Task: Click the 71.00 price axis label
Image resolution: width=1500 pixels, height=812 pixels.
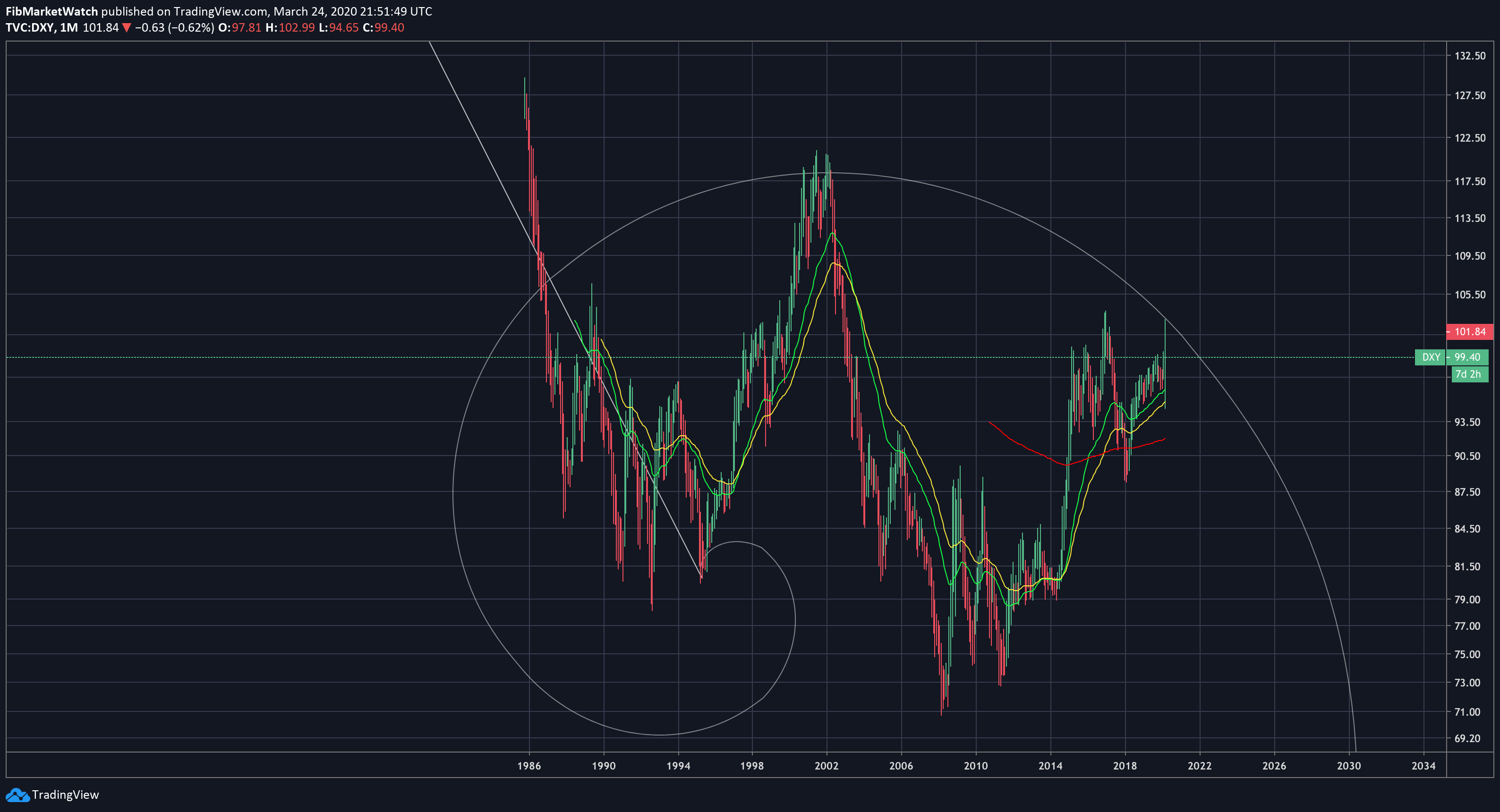Action: click(x=1467, y=712)
